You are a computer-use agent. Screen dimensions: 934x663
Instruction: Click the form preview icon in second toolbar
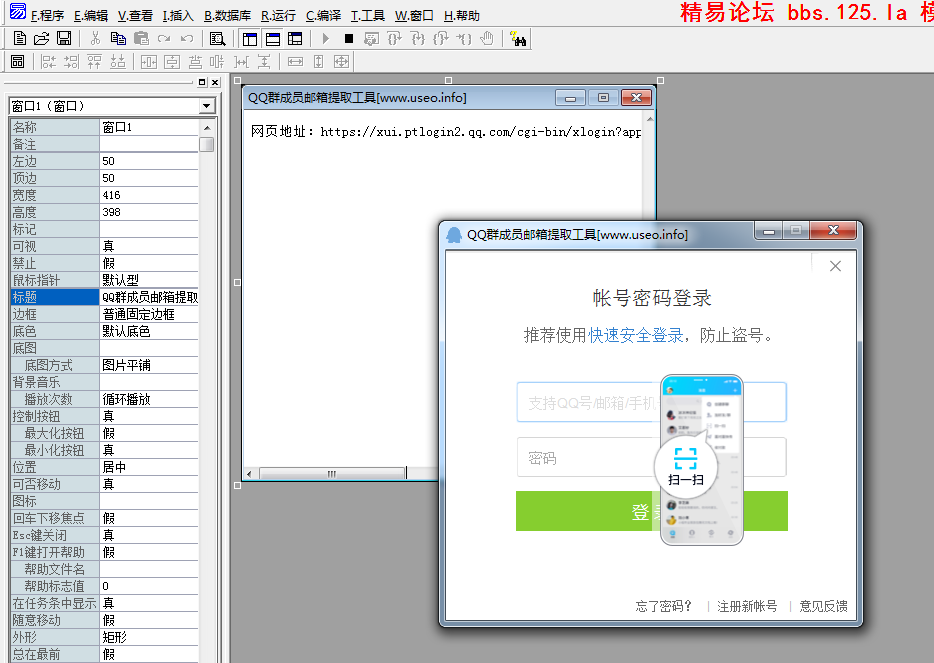click(x=18, y=61)
